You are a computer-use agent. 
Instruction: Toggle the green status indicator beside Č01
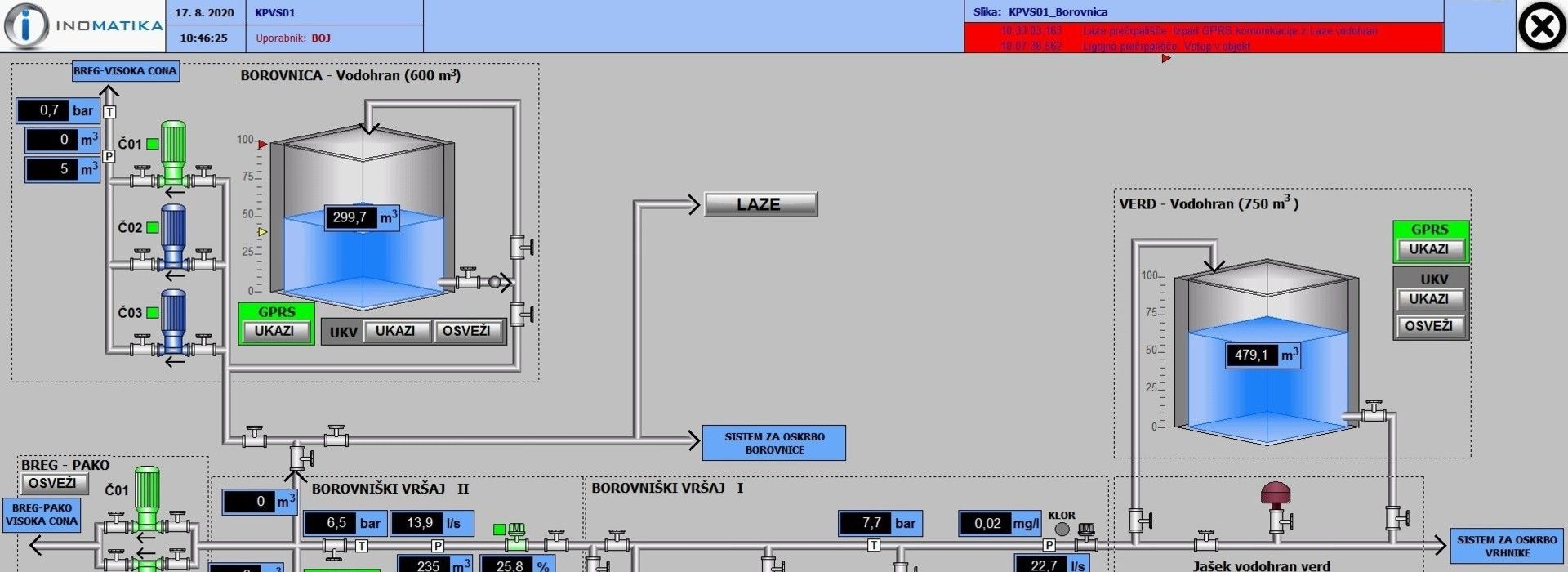pos(153,145)
